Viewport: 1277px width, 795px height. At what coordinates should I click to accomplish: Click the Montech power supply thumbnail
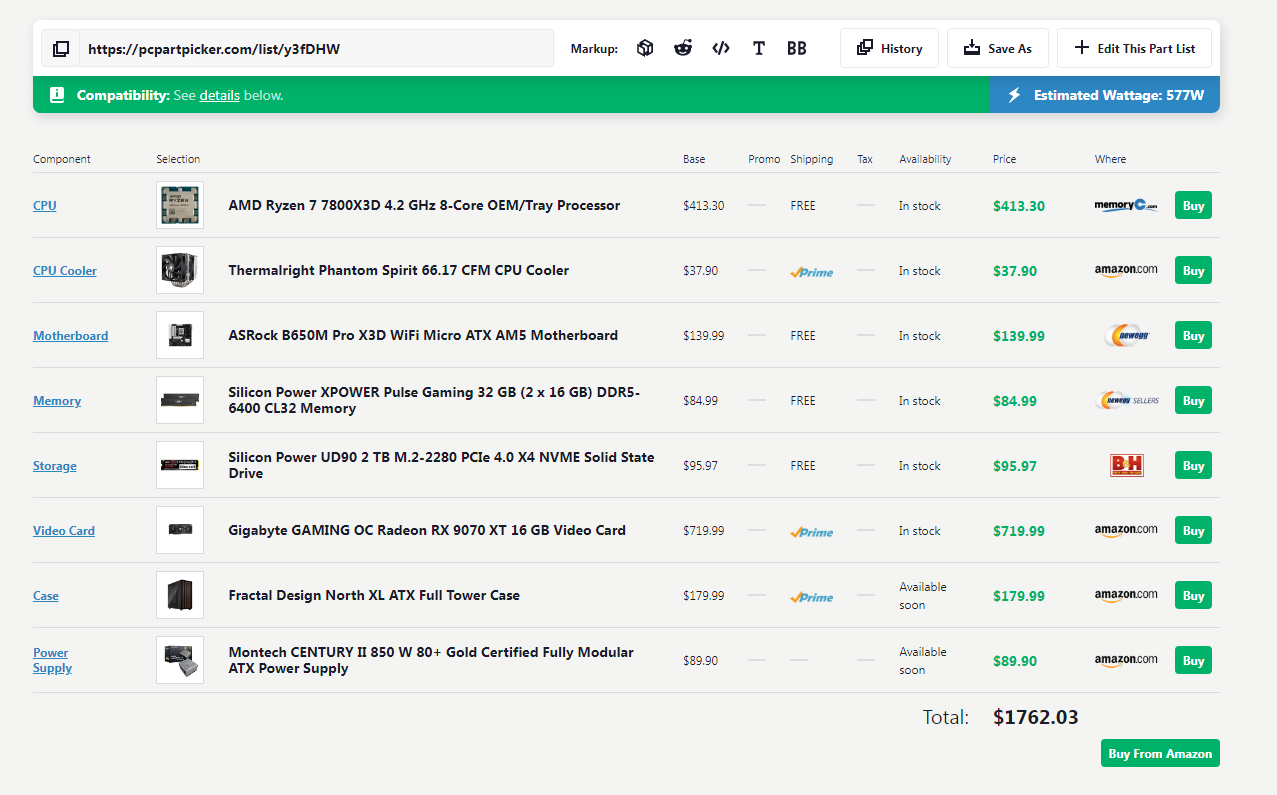tap(180, 660)
